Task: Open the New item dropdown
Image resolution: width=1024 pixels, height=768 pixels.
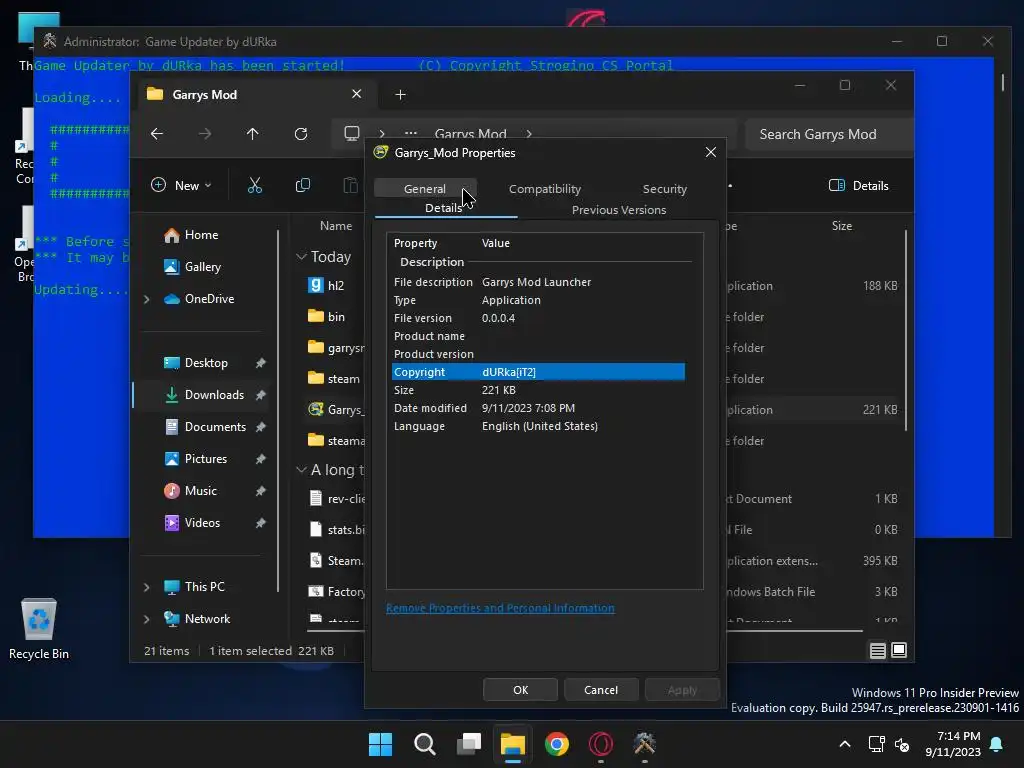Action: pyautogui.click(x=181, y=185)
